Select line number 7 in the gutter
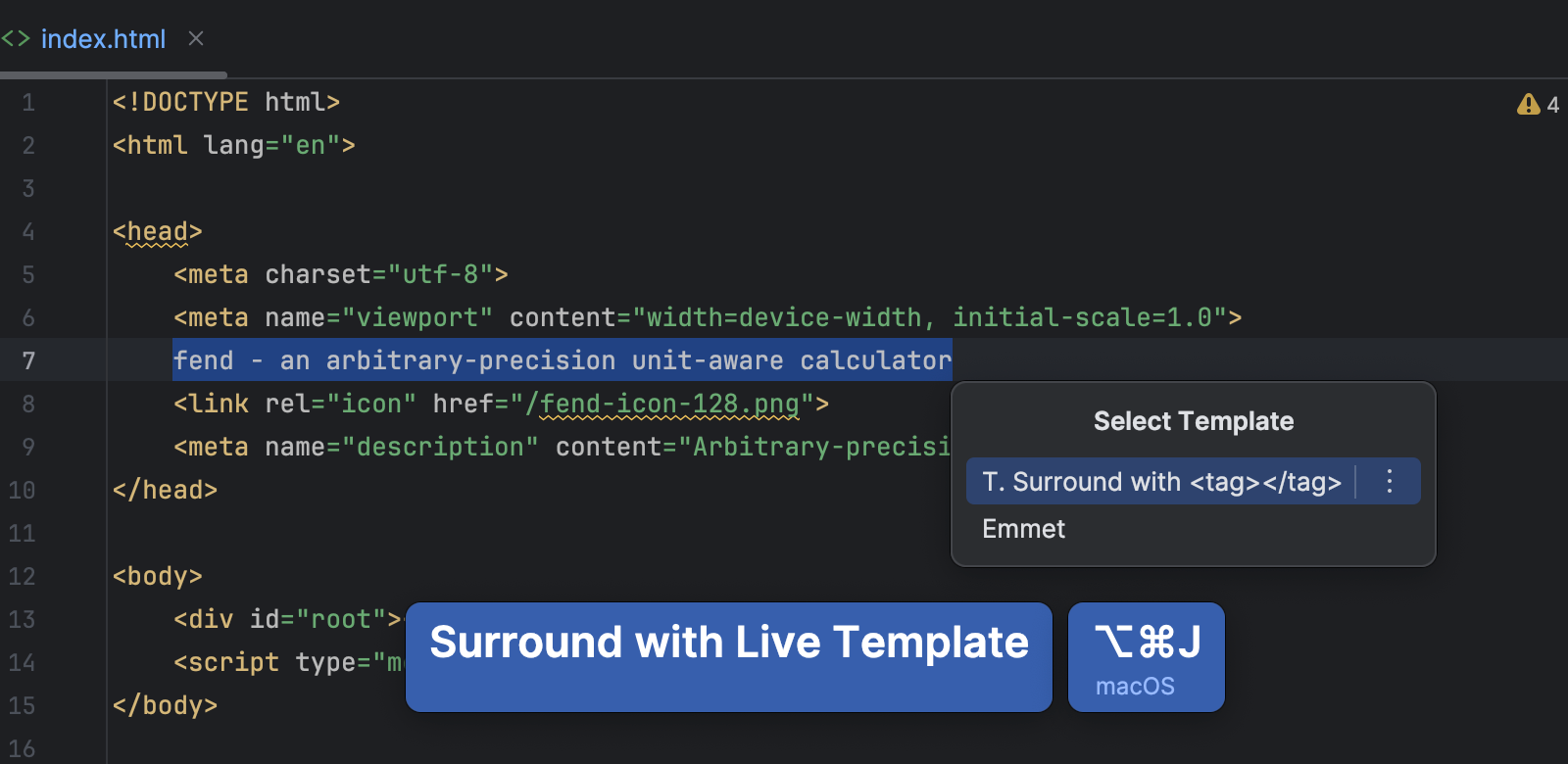The image size is (1568, 764). 28,360
